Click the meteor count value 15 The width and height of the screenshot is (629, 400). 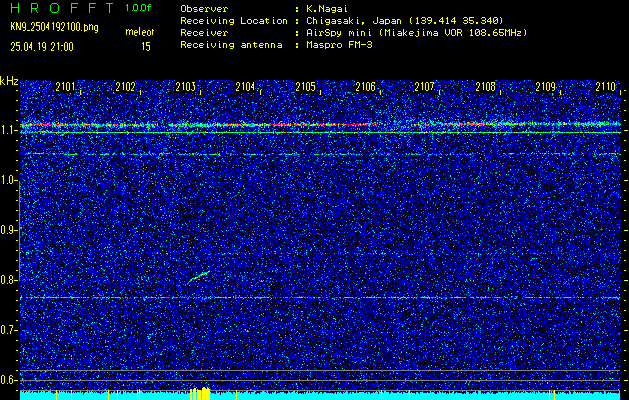146,47
